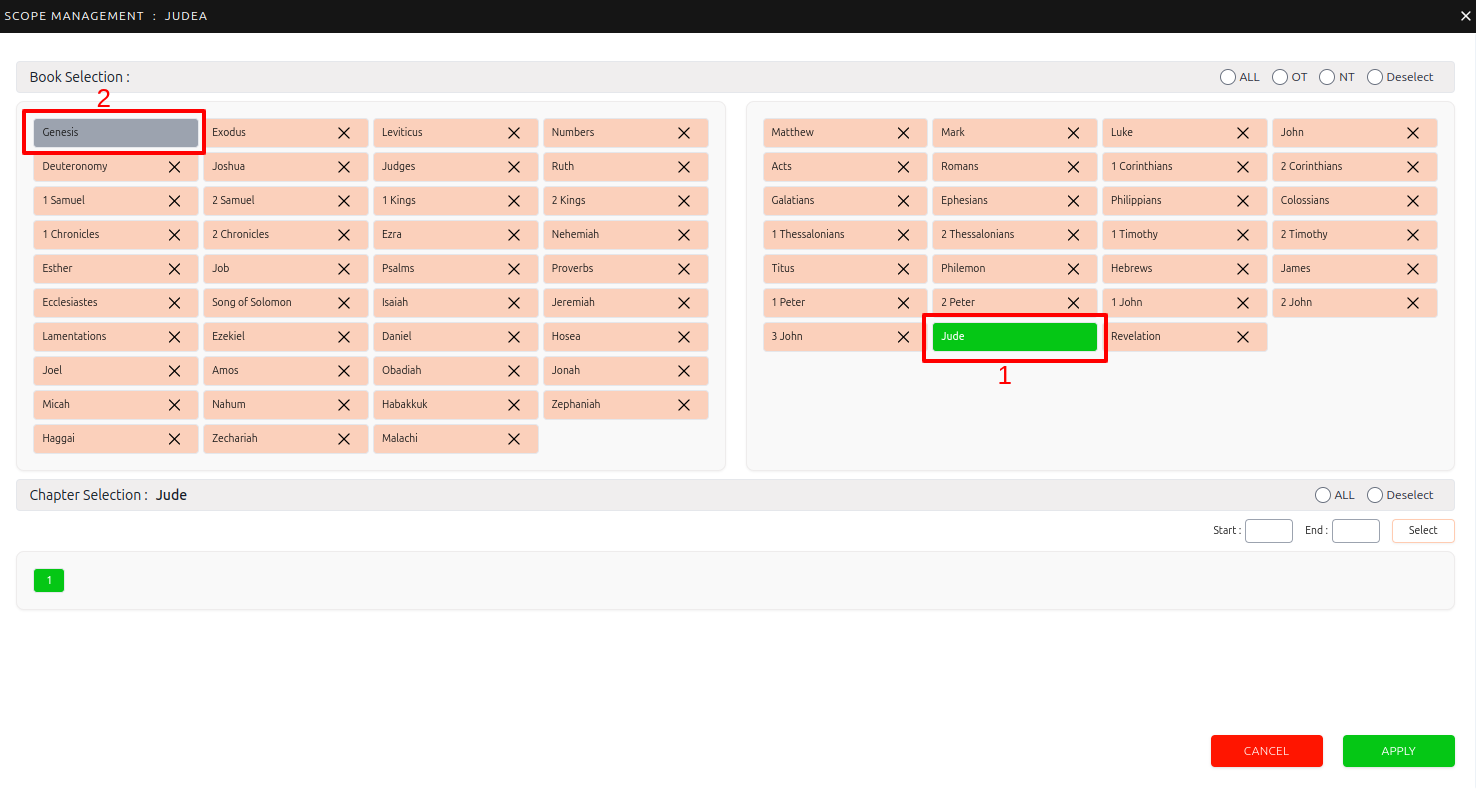Choose ALL radio in Chapter Selection

[1323, 495]
